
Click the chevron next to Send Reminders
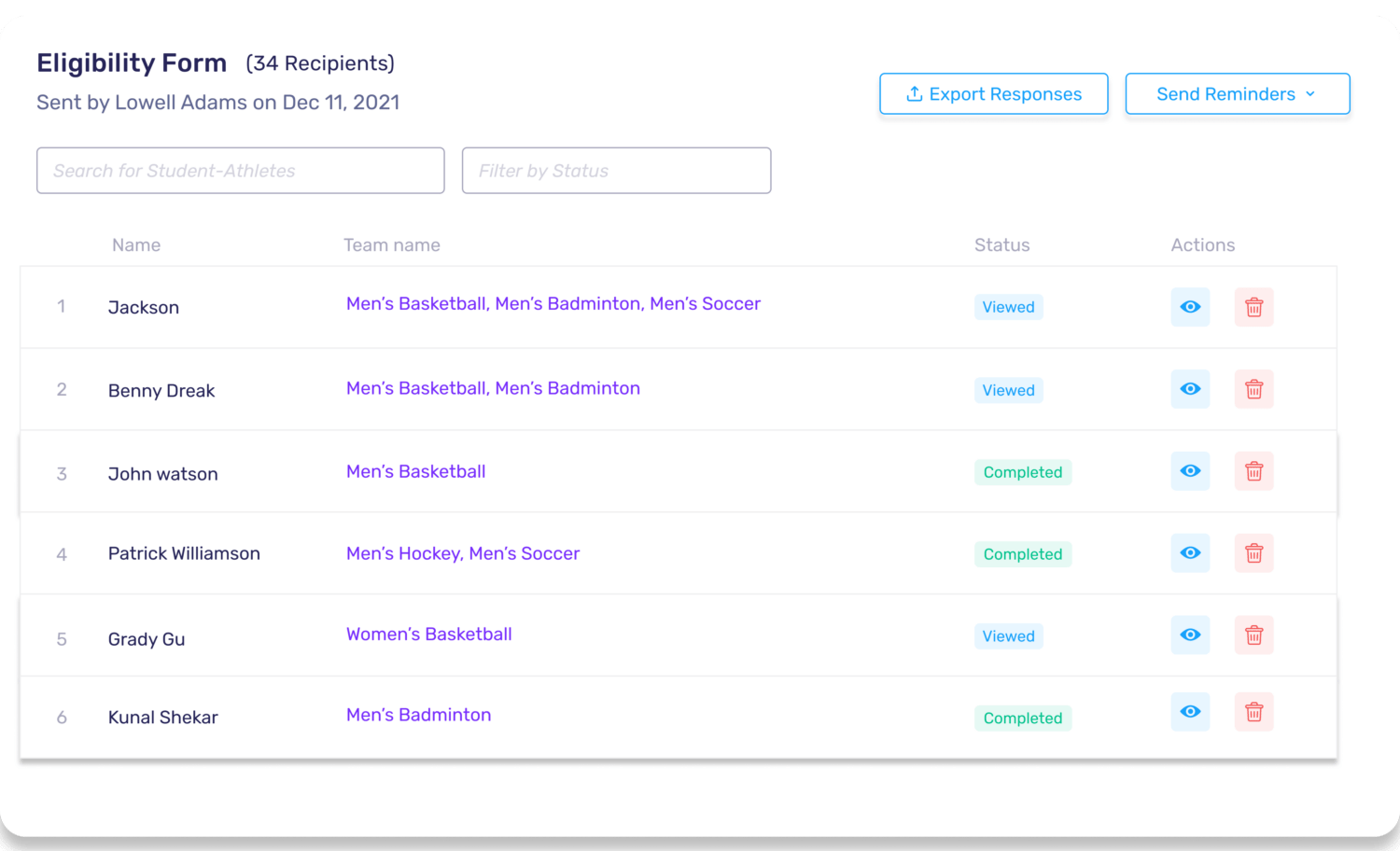[x=1311, y=94]
